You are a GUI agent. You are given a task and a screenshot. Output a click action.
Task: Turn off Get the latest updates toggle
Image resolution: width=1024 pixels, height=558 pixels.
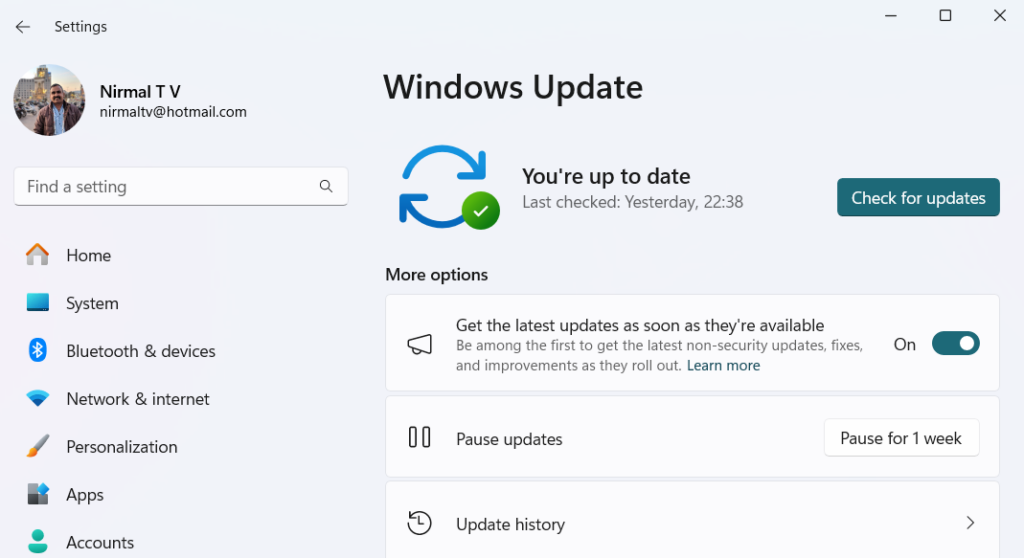coord(955,344)
